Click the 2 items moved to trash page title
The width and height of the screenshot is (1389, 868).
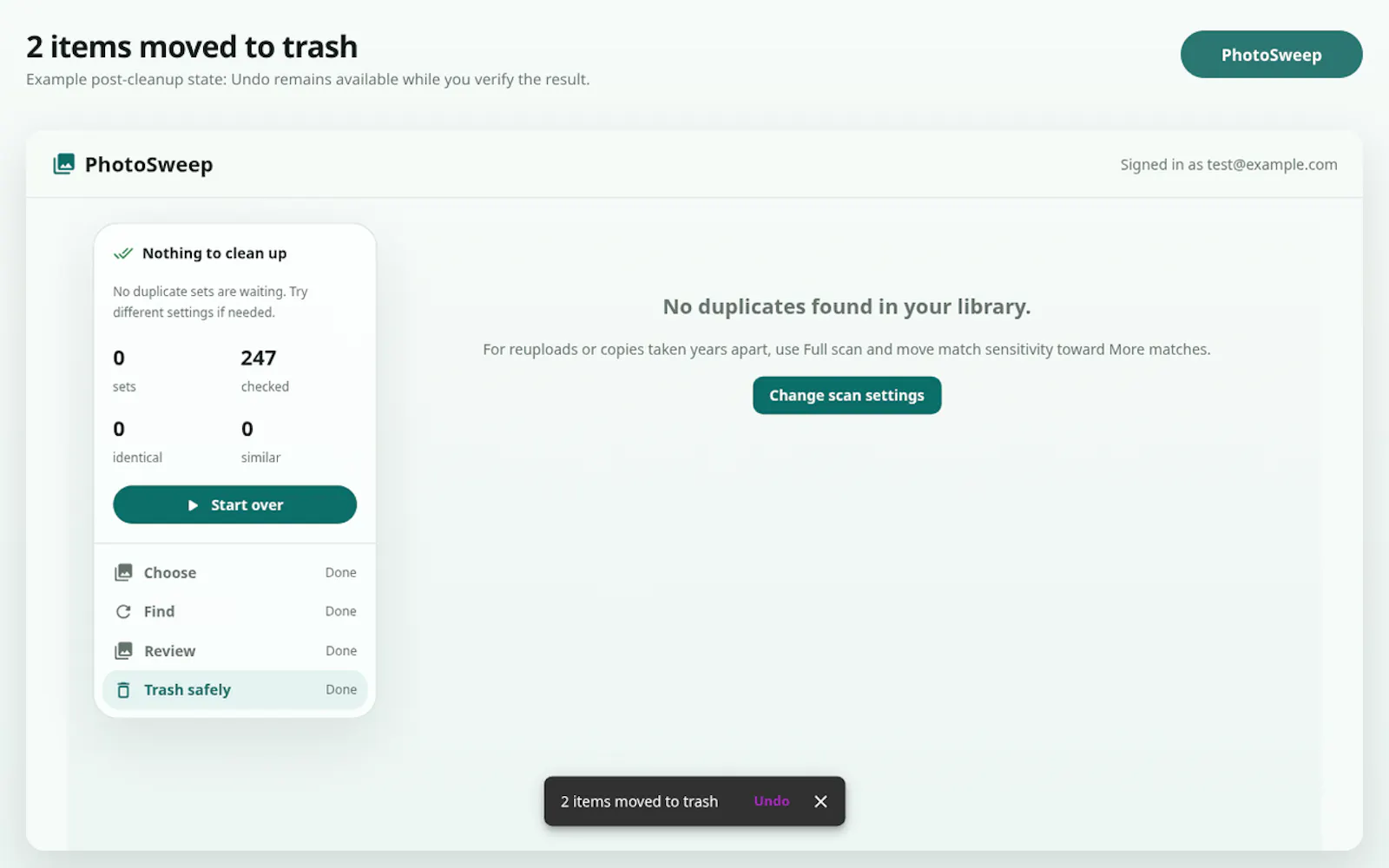[192, 47]
